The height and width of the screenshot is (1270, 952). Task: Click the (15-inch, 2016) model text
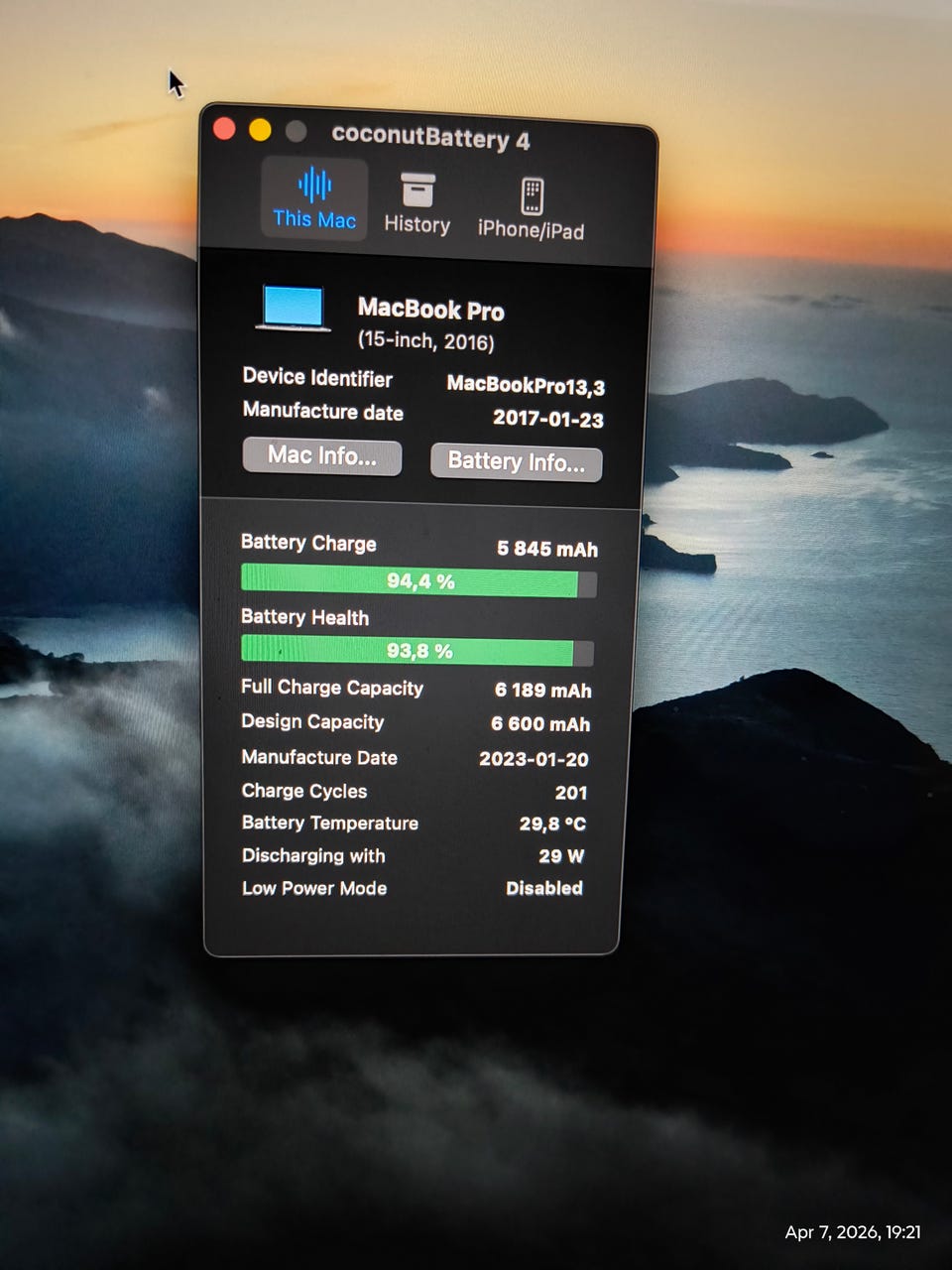425,340
